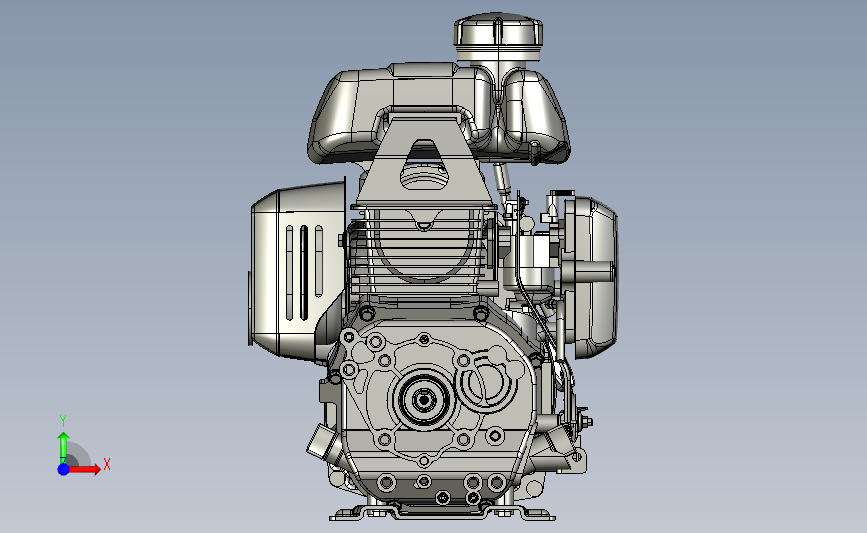This screenshot has width=867, height=533.
Task: Select the slotted muffler cover
Action: click(296, 271)
